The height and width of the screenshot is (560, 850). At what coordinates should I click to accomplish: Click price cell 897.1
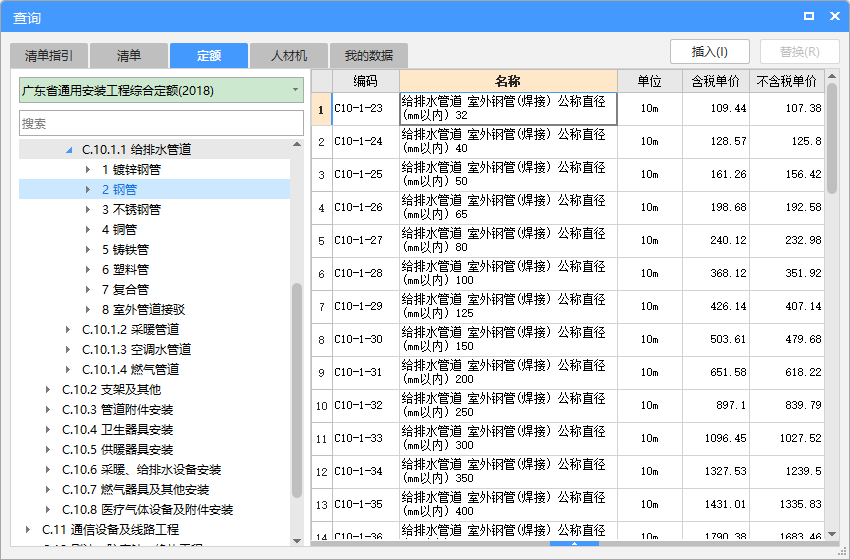coord(716,405)
